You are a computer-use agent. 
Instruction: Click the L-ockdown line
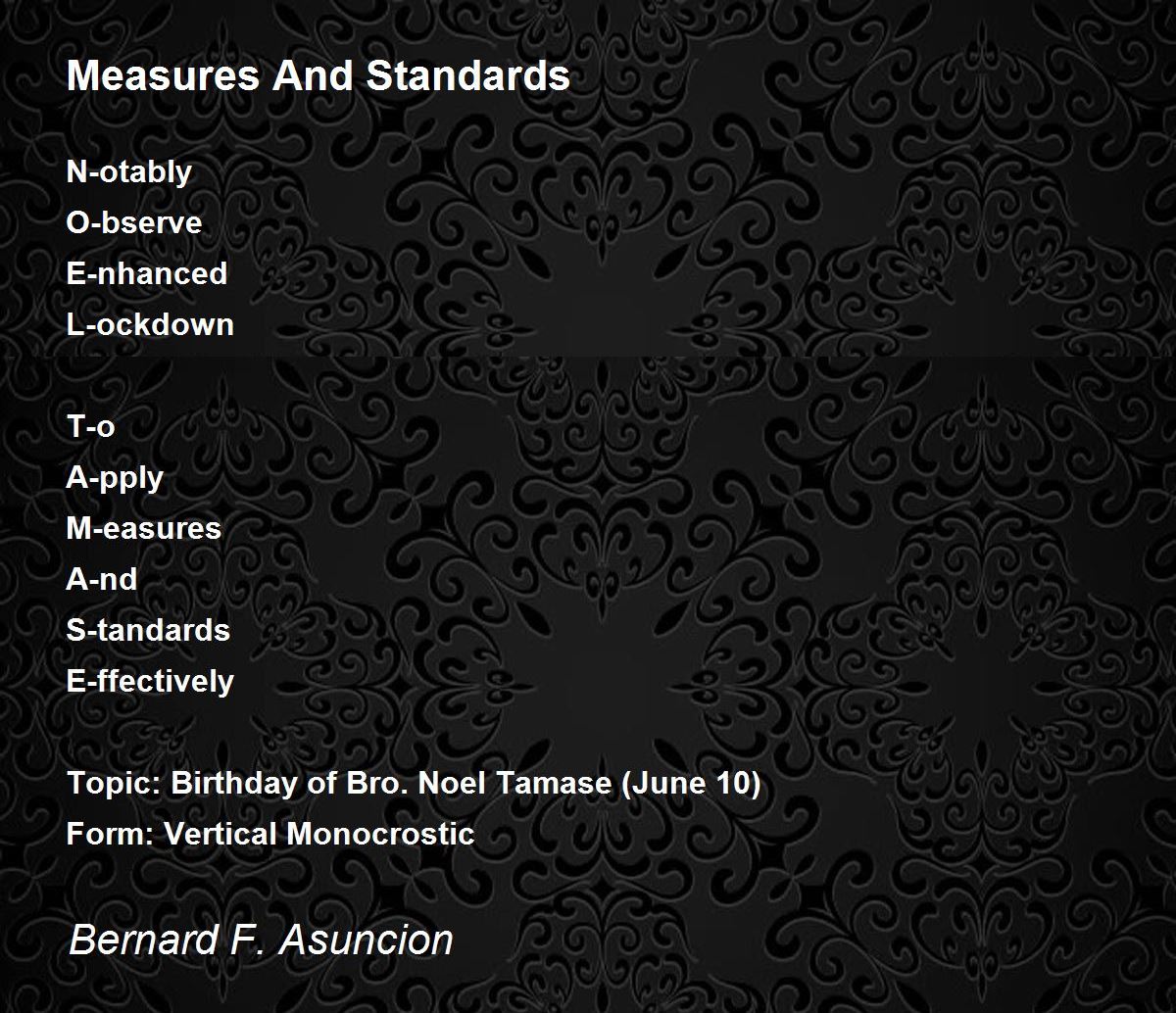point(150,324)
